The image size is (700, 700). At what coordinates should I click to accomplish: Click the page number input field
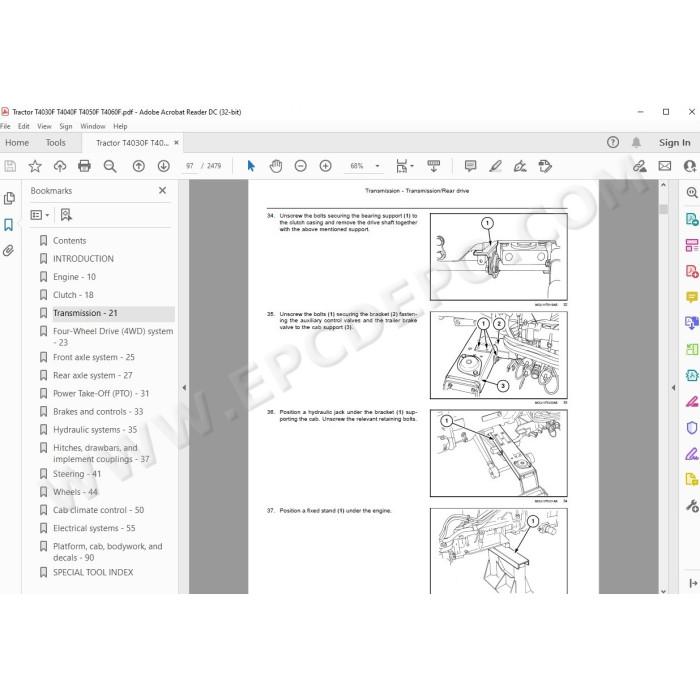tap(190, 166)
